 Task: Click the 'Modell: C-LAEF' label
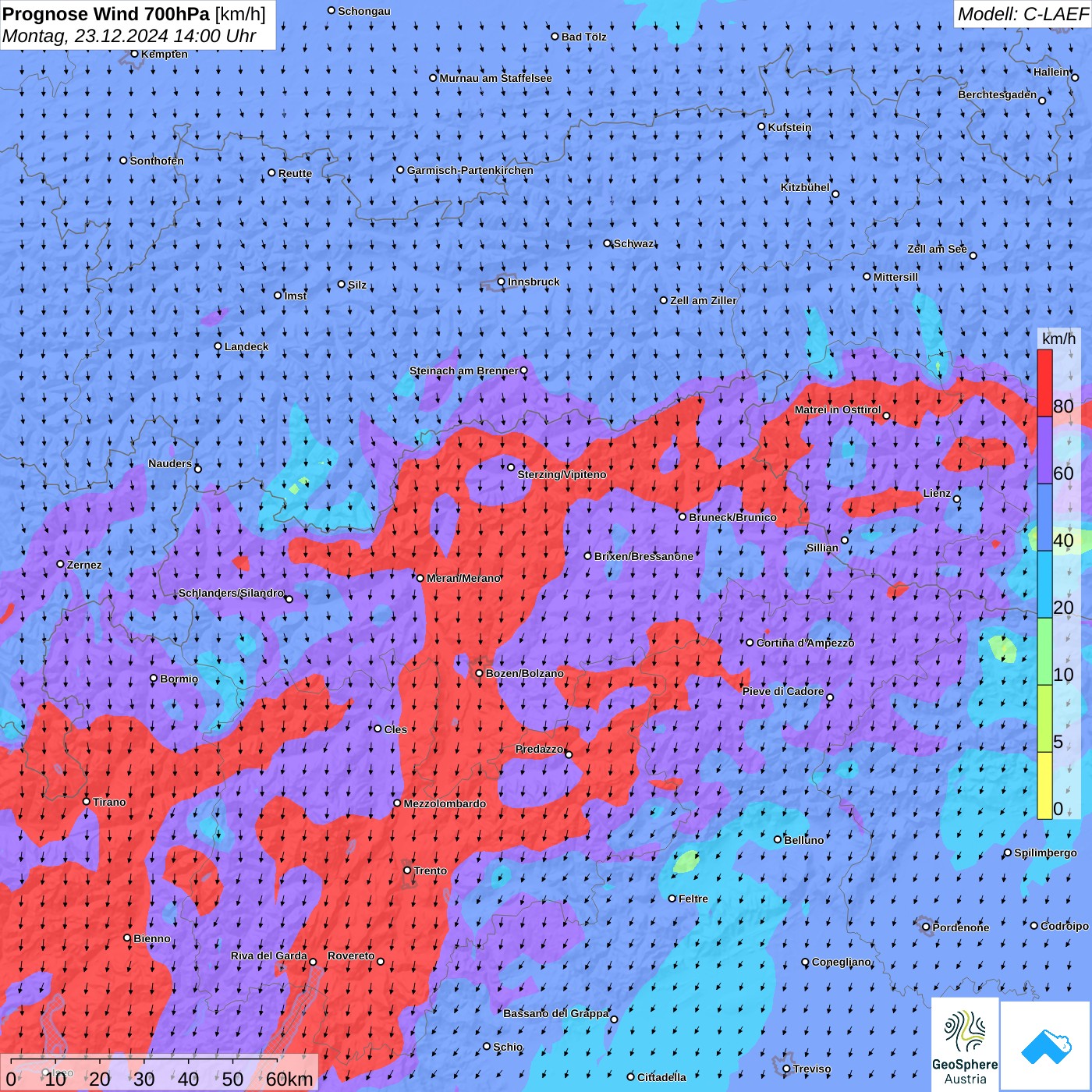1022,14
